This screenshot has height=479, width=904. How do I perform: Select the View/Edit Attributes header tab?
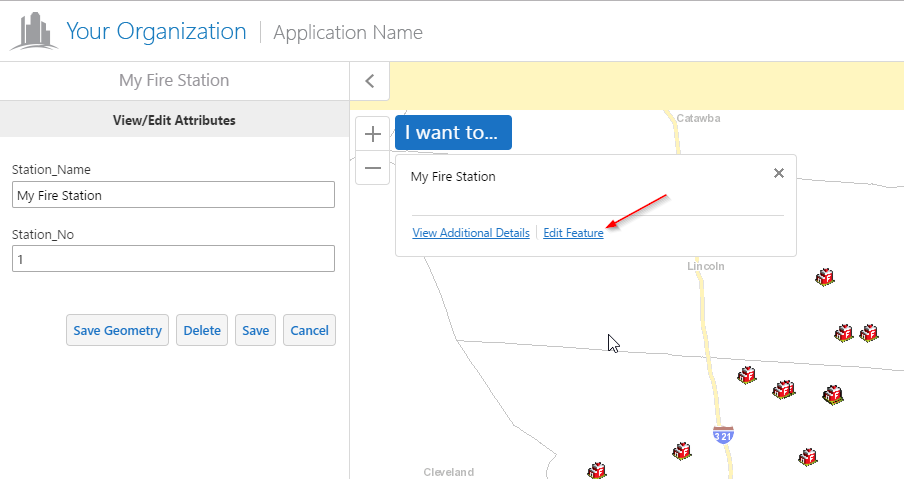[x=174, y=120]
